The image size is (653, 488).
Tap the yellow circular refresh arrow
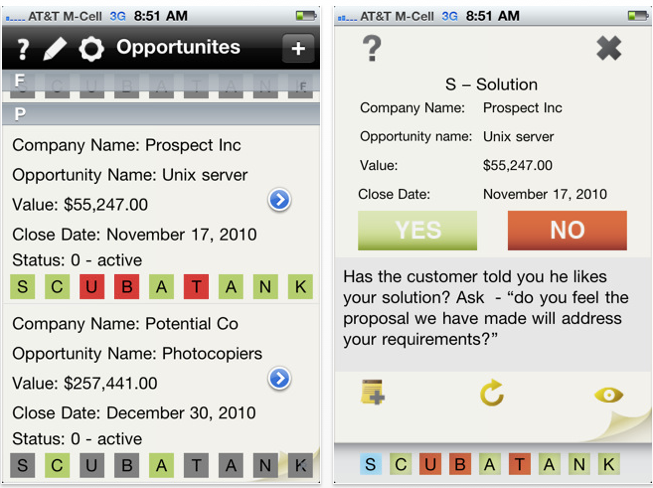(492, 392)
